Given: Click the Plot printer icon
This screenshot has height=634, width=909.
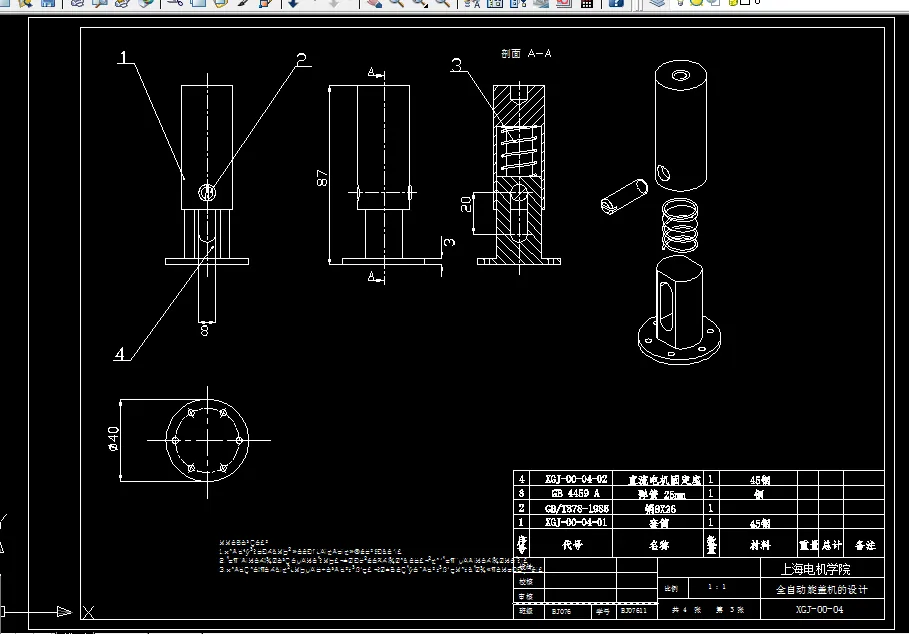Looking at the screenshot, I should [78, 2].
